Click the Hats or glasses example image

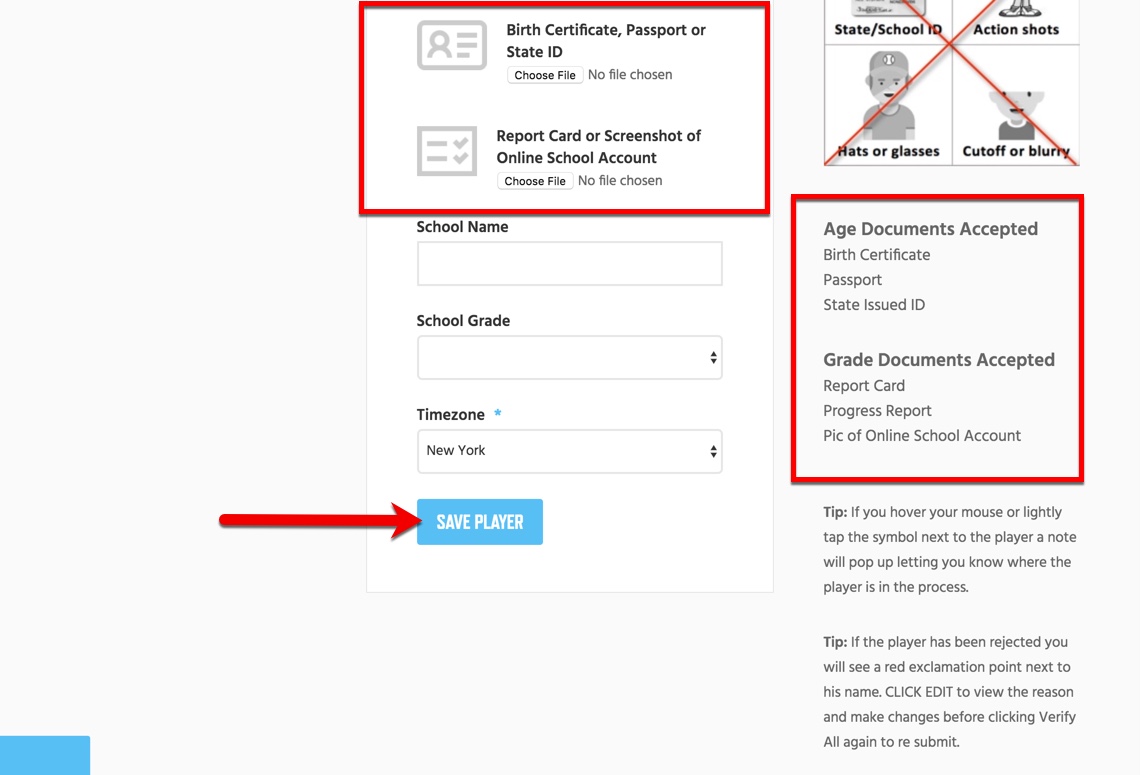888,105
